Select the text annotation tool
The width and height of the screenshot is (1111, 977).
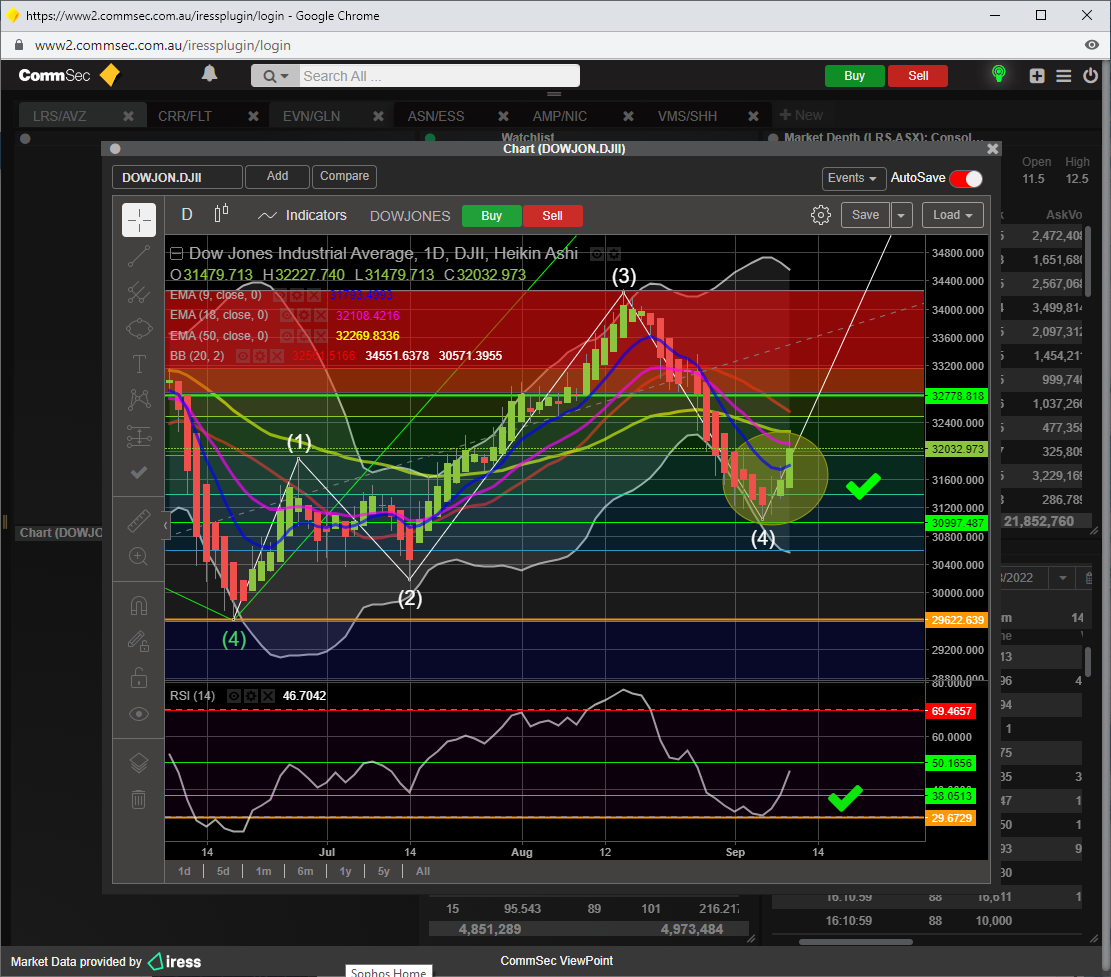coord(139,364)
